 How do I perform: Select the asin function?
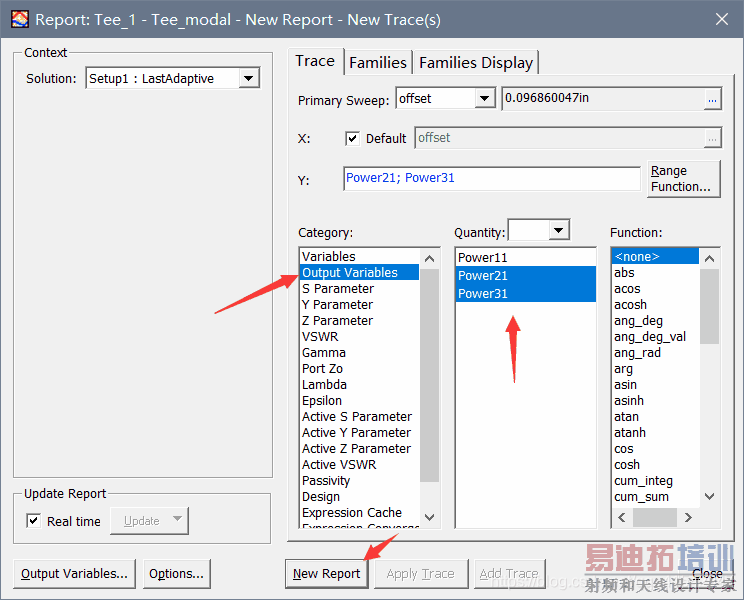point(655,385)
